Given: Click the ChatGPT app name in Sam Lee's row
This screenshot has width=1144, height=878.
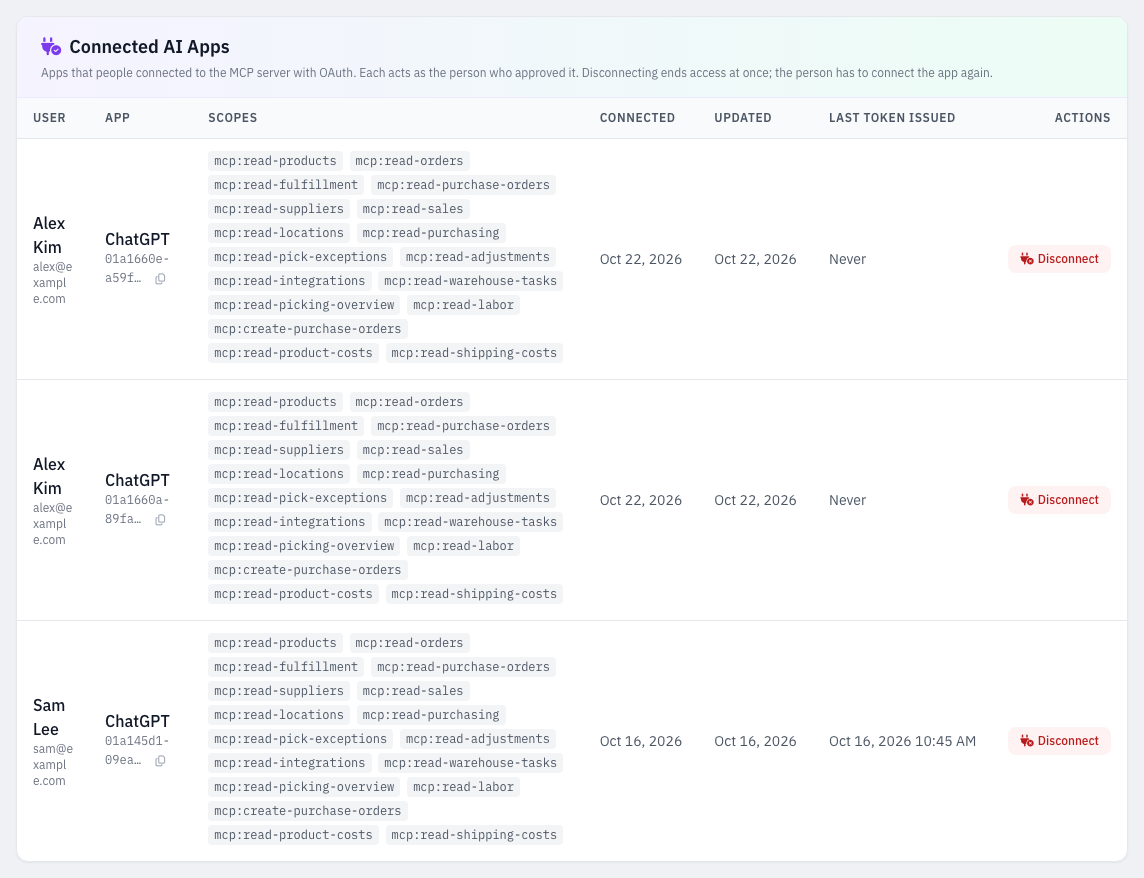Looking at the screenshot, I should coord(137,721).
